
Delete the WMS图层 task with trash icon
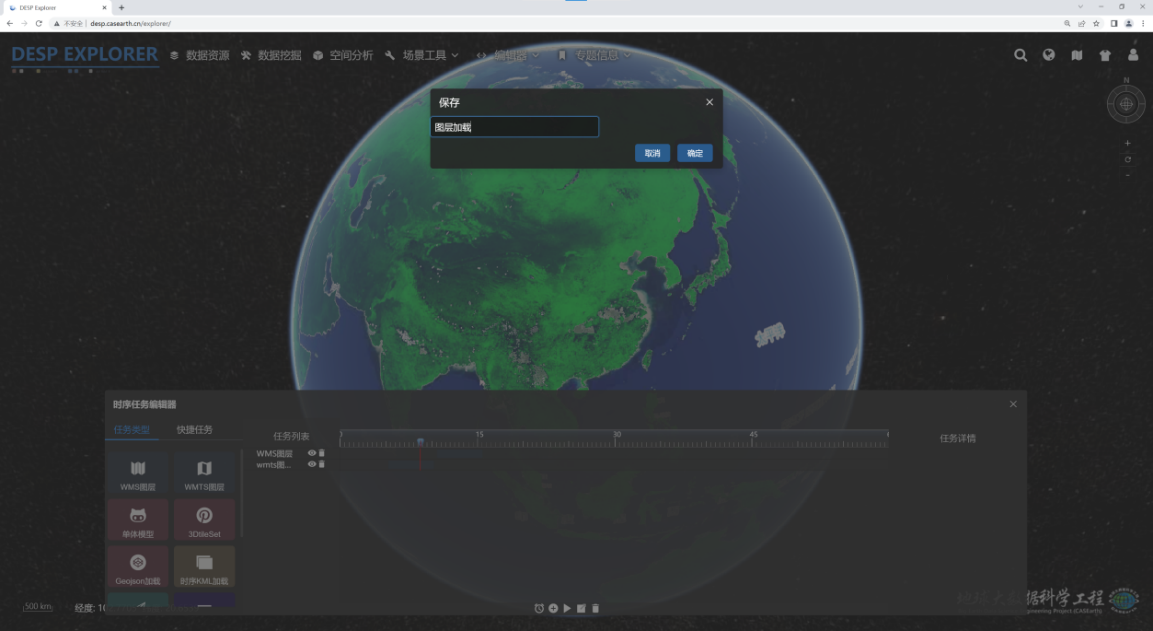[322, 453]
